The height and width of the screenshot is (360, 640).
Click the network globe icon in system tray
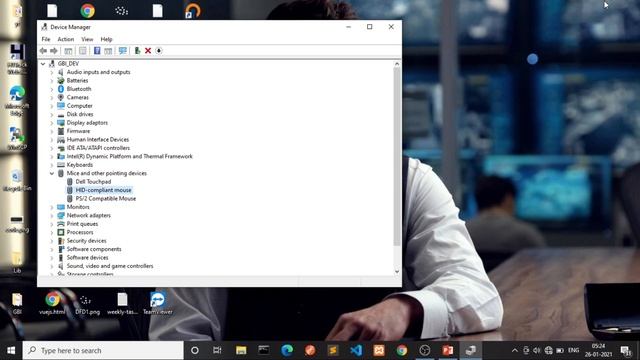point(548,351)
